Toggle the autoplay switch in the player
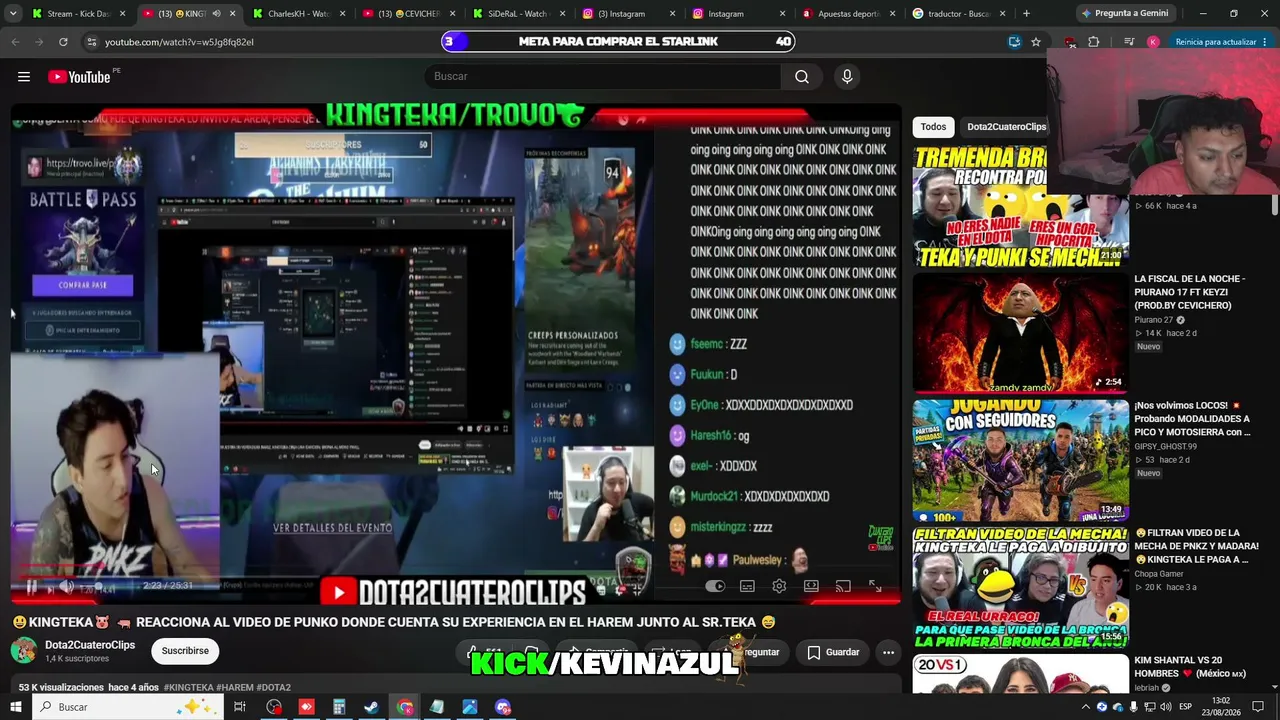 coord(715,587)
